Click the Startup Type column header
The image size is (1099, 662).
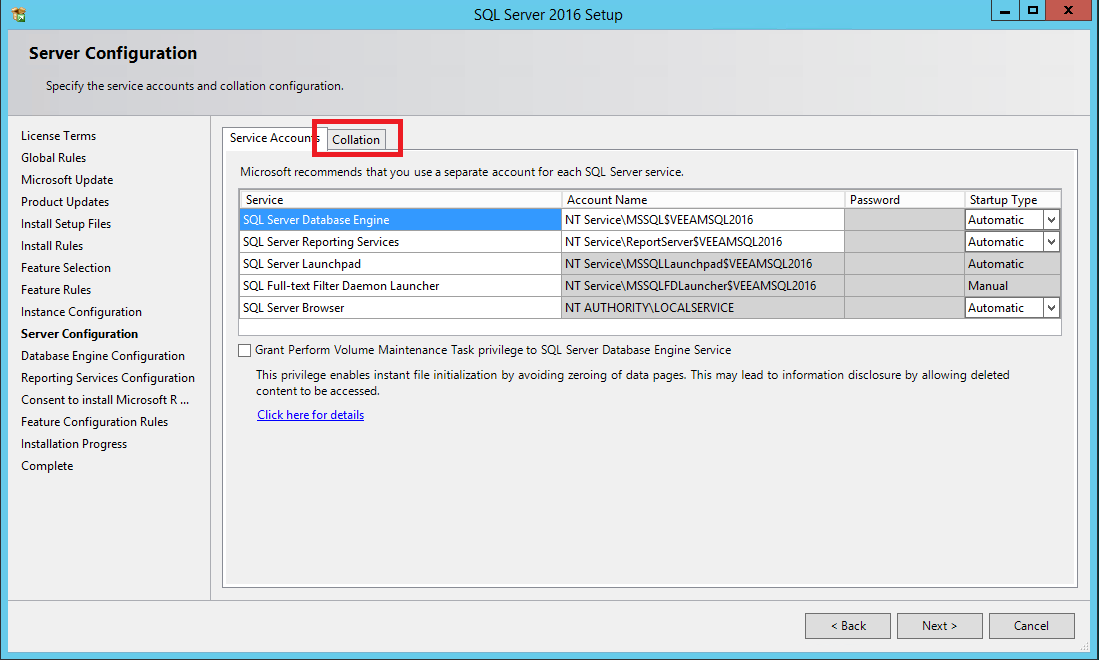tap(1012, 200)
